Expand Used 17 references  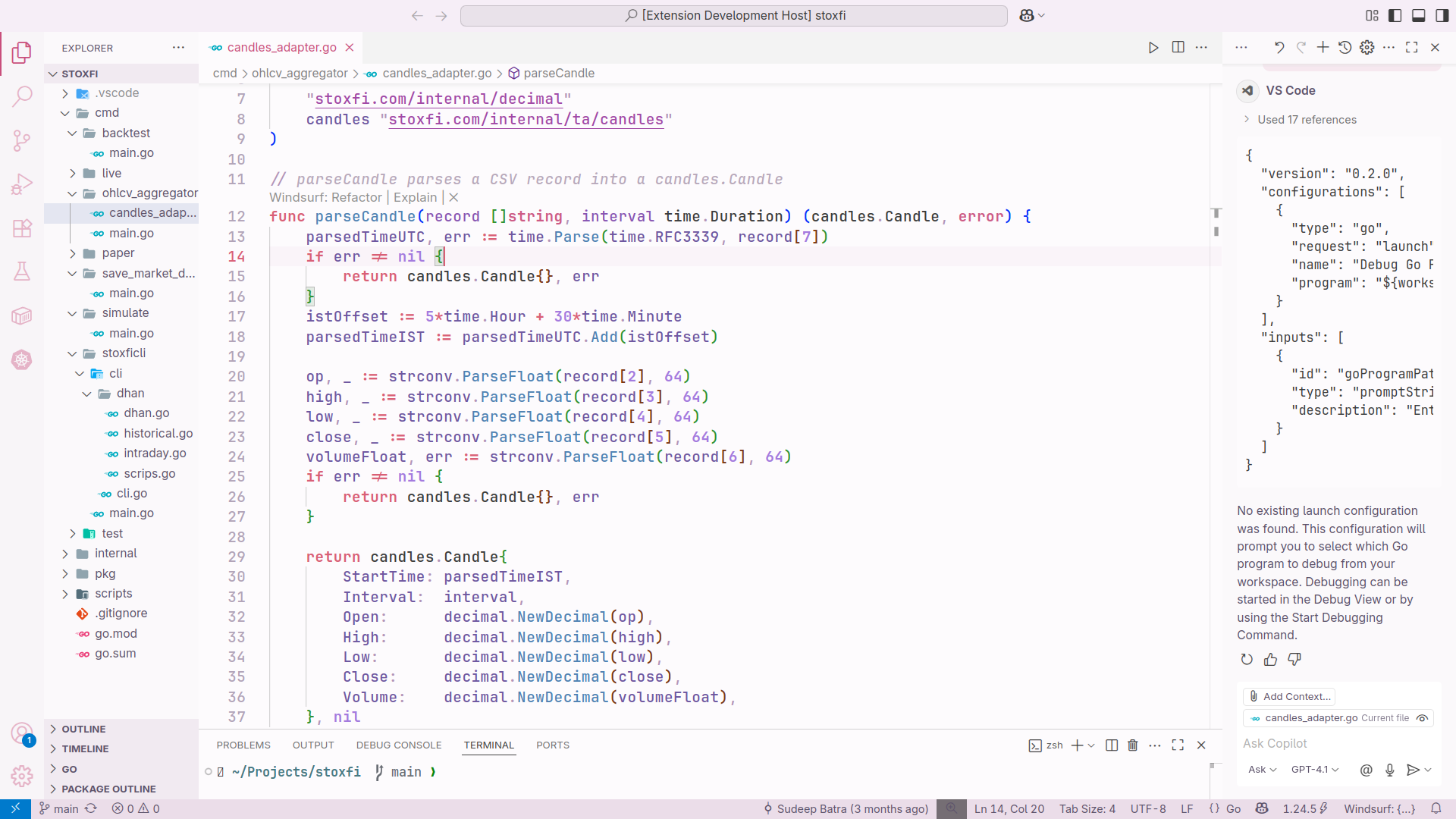click(x=1306, y=120)
